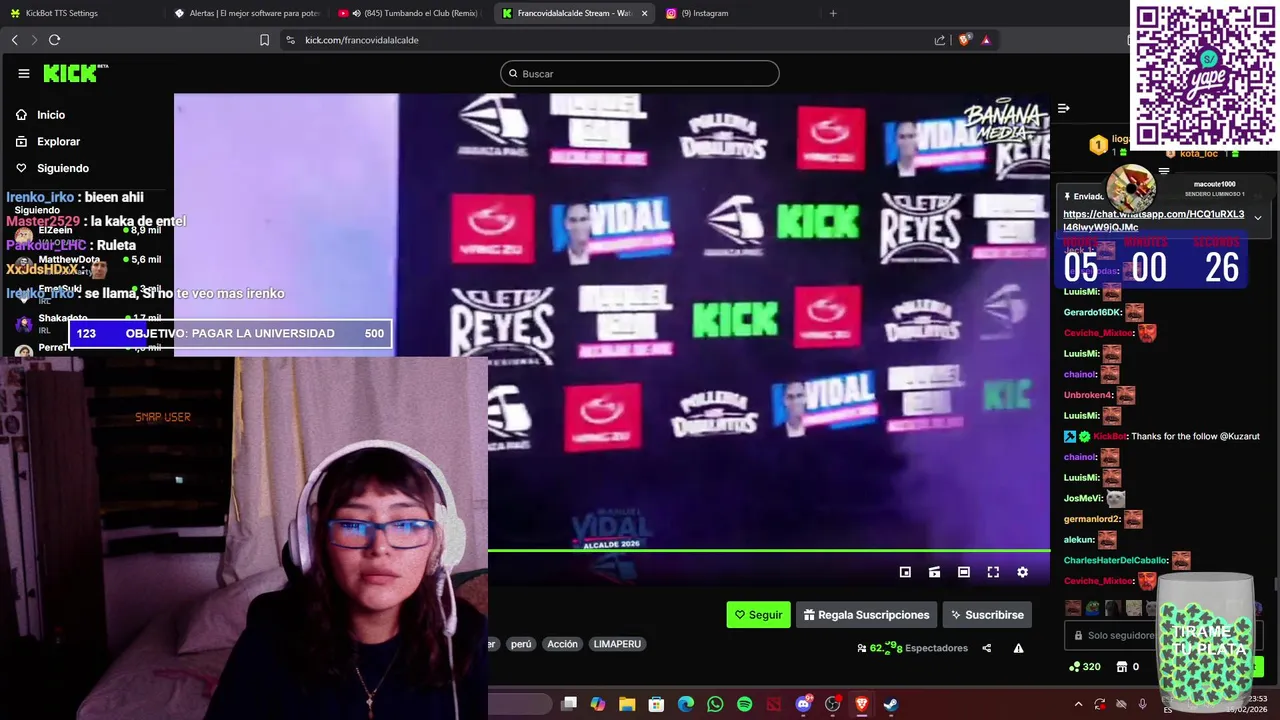Open alekun's chat username
Screen dimensions: 1280x720
pos(1078,540)
